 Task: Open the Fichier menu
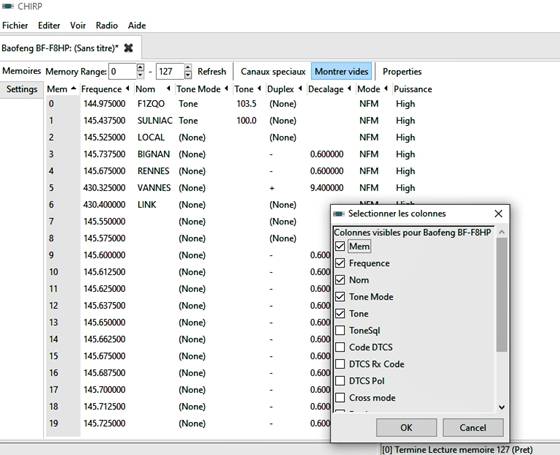(15, 25)
